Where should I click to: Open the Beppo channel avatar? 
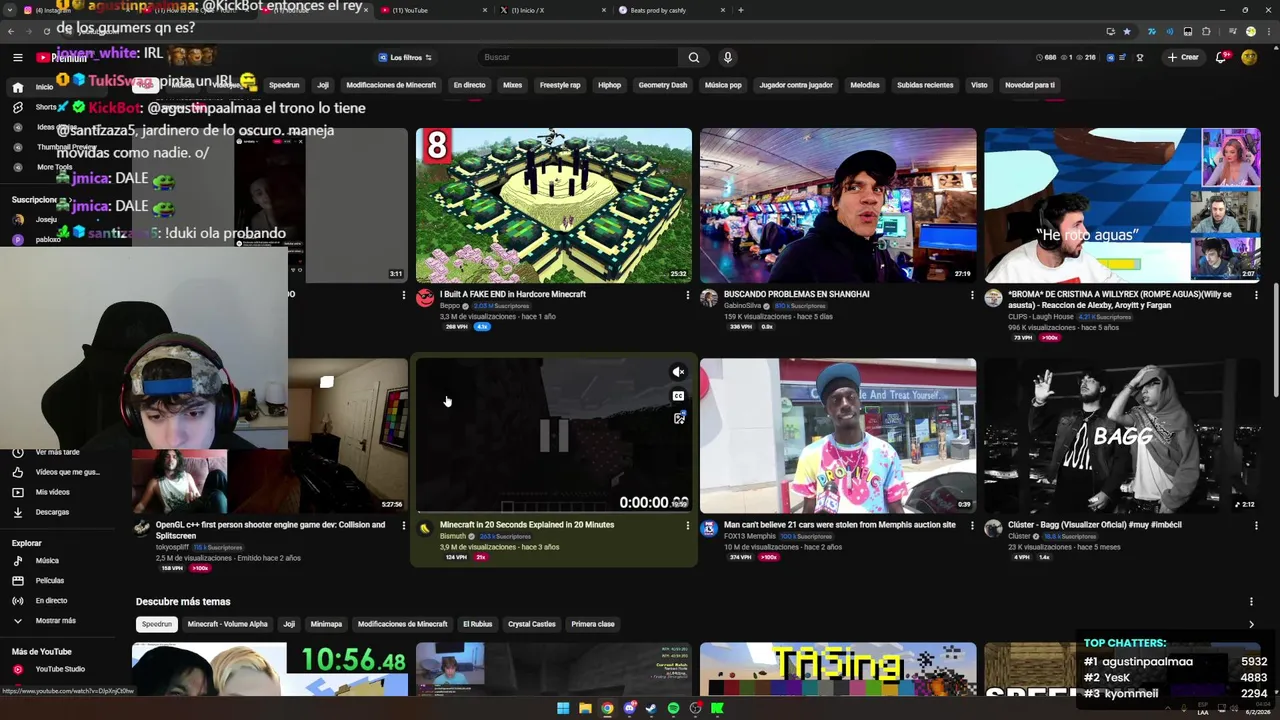tap(425, 298)
